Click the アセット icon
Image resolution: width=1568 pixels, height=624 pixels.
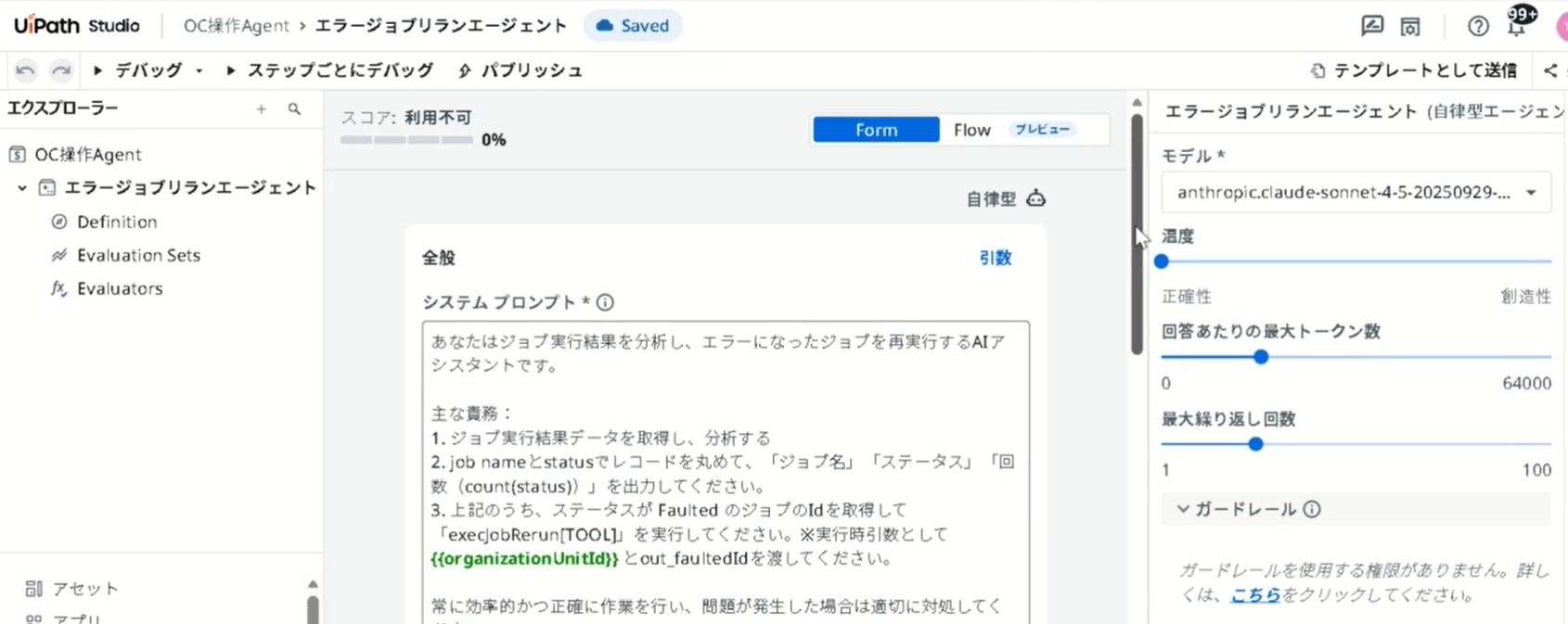pos(34,589)
